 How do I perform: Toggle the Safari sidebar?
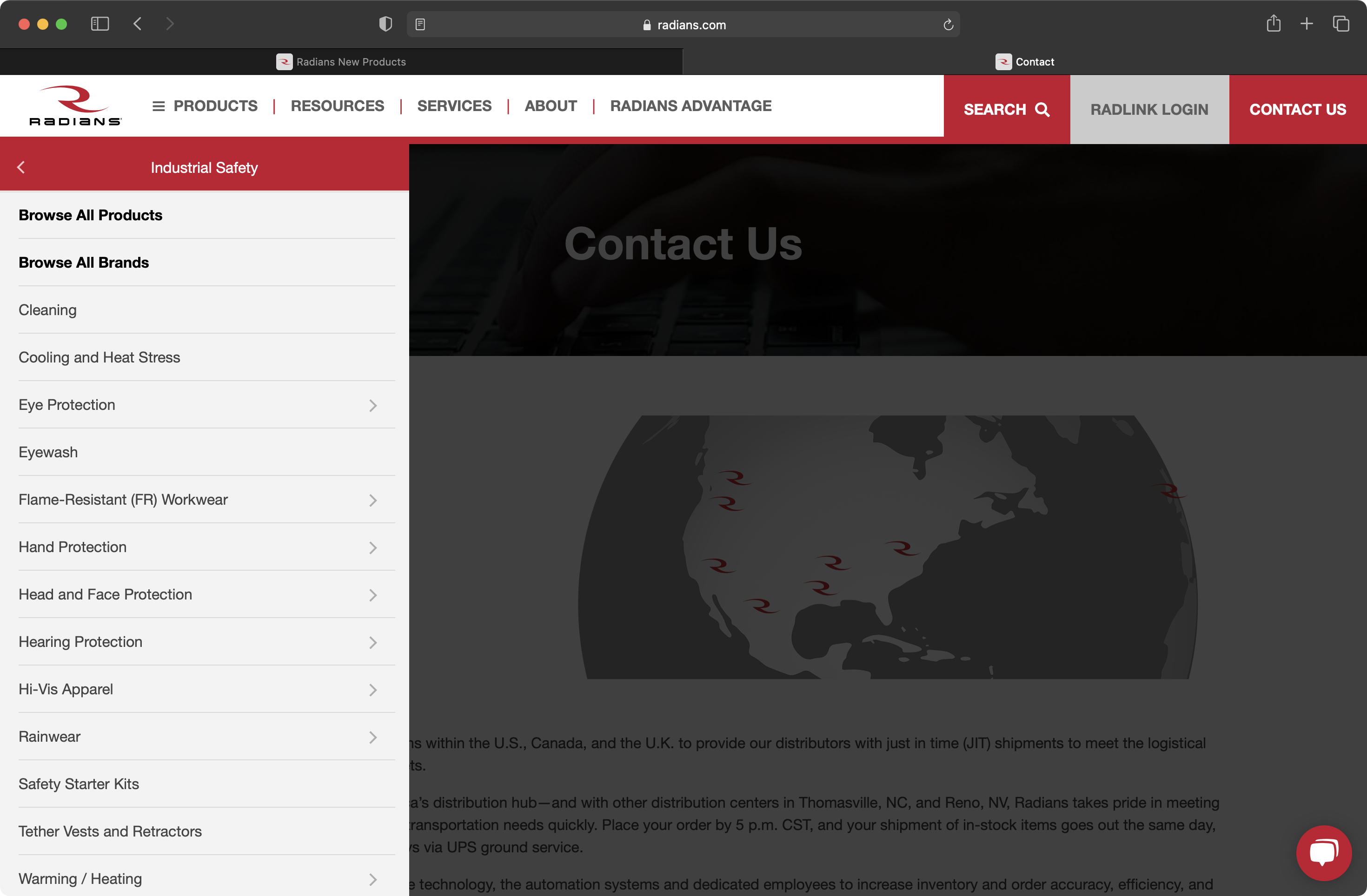click(100, 24)
